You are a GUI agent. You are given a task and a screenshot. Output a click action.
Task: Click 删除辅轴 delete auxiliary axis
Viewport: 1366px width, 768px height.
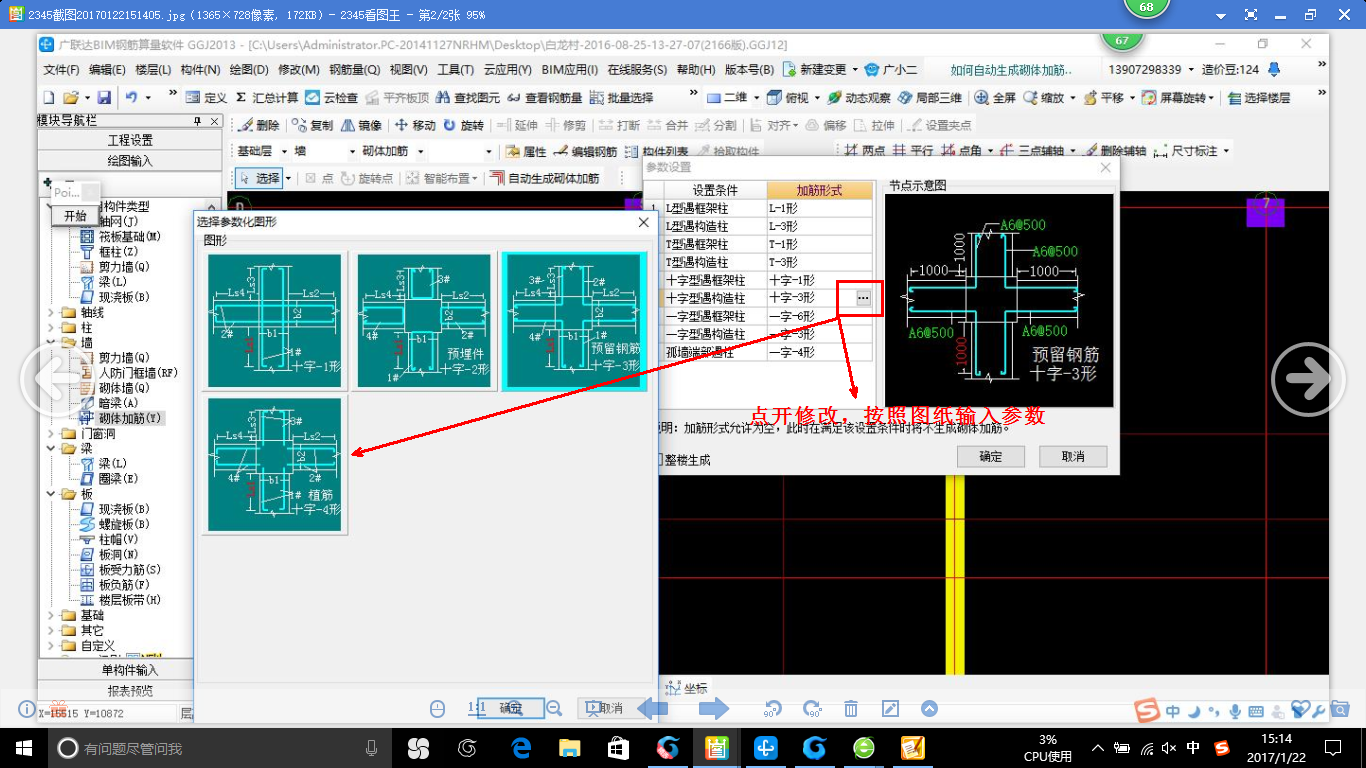pos(1114,151)
